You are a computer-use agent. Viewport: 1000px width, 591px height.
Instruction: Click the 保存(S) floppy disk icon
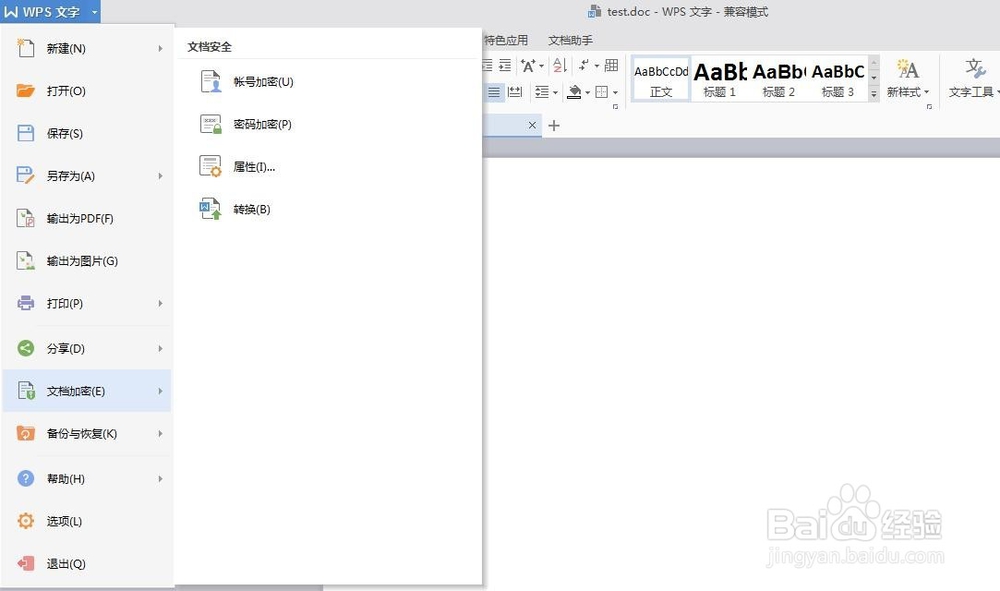(26, 133)
